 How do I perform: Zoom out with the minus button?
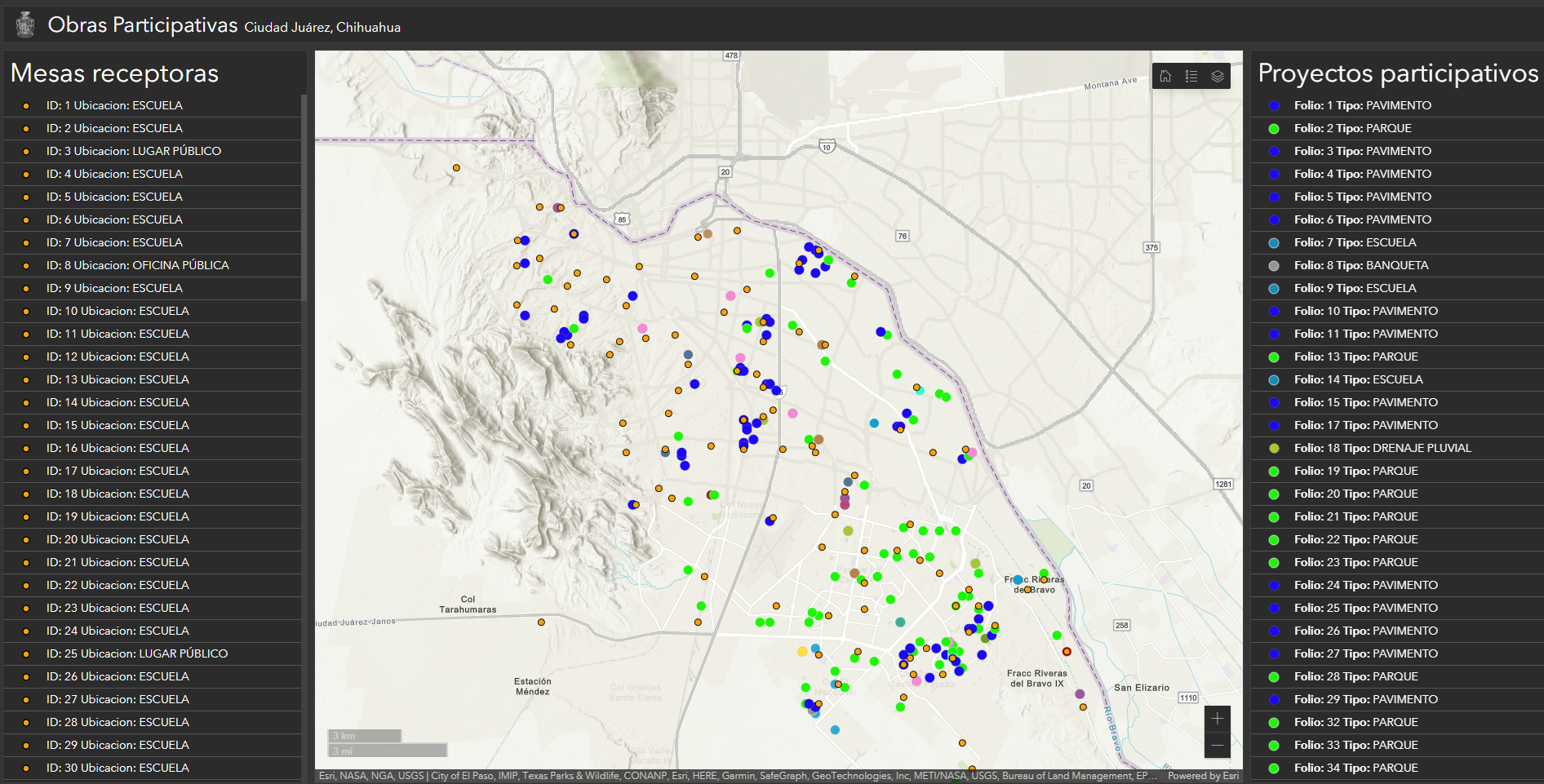click(1217, 745)
